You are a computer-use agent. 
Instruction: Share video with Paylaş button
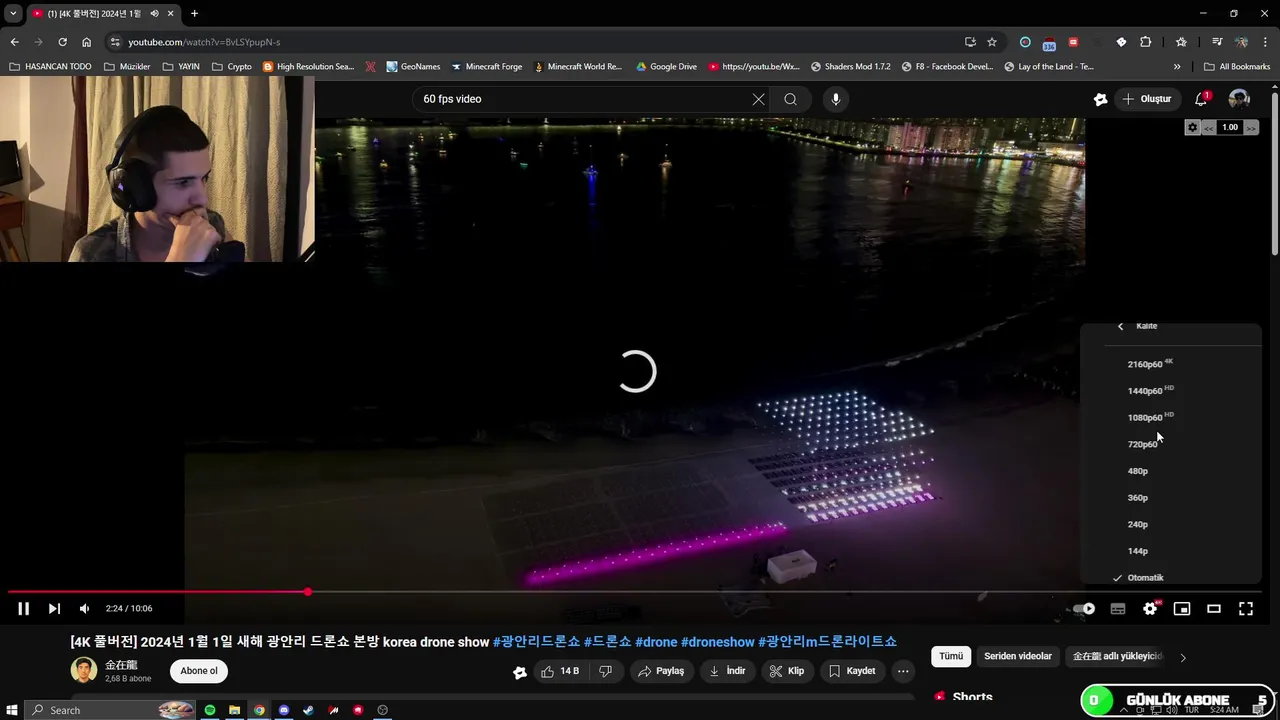[x=661, y=671]
